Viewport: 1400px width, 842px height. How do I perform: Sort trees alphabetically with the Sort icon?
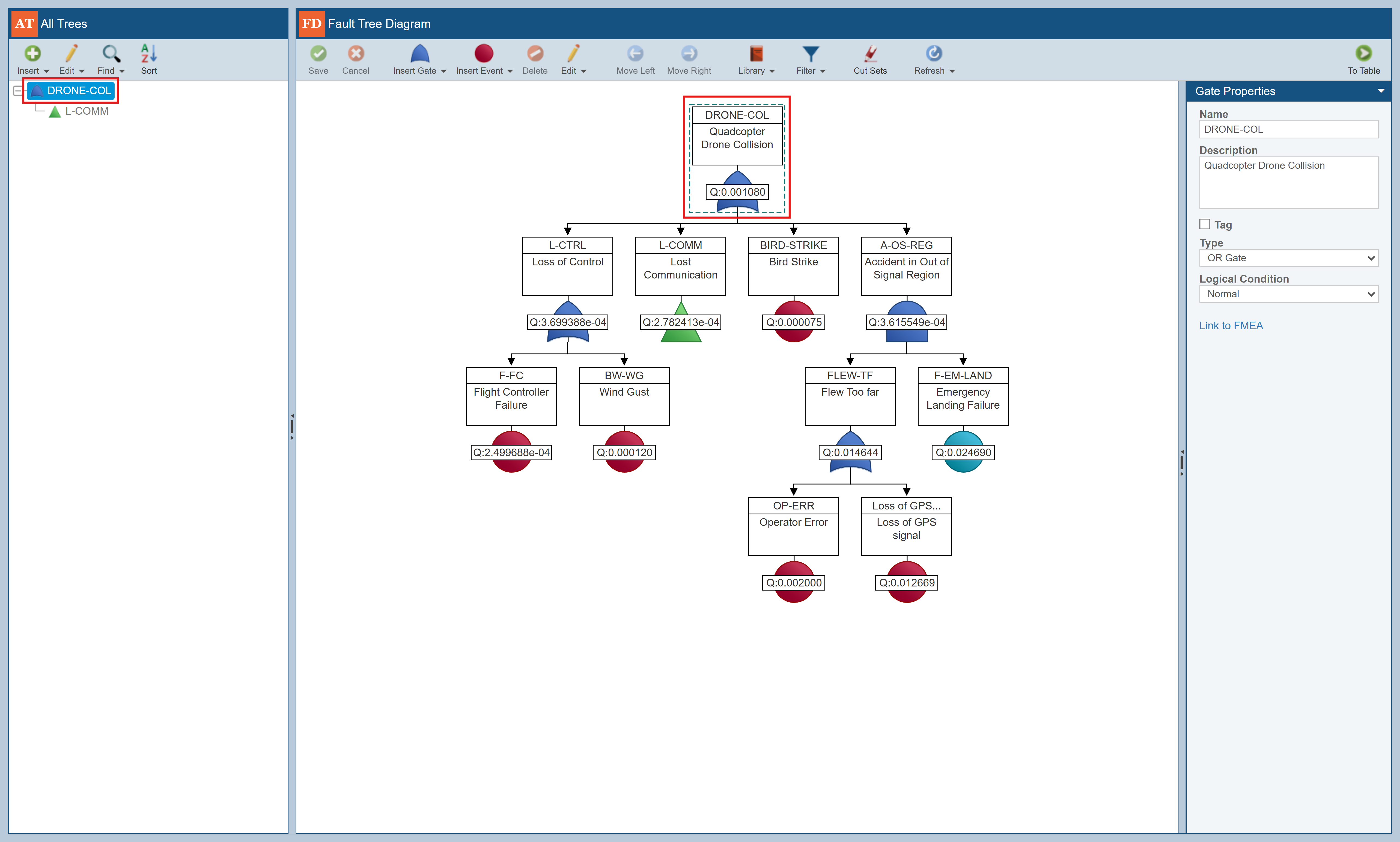[148, 54]
